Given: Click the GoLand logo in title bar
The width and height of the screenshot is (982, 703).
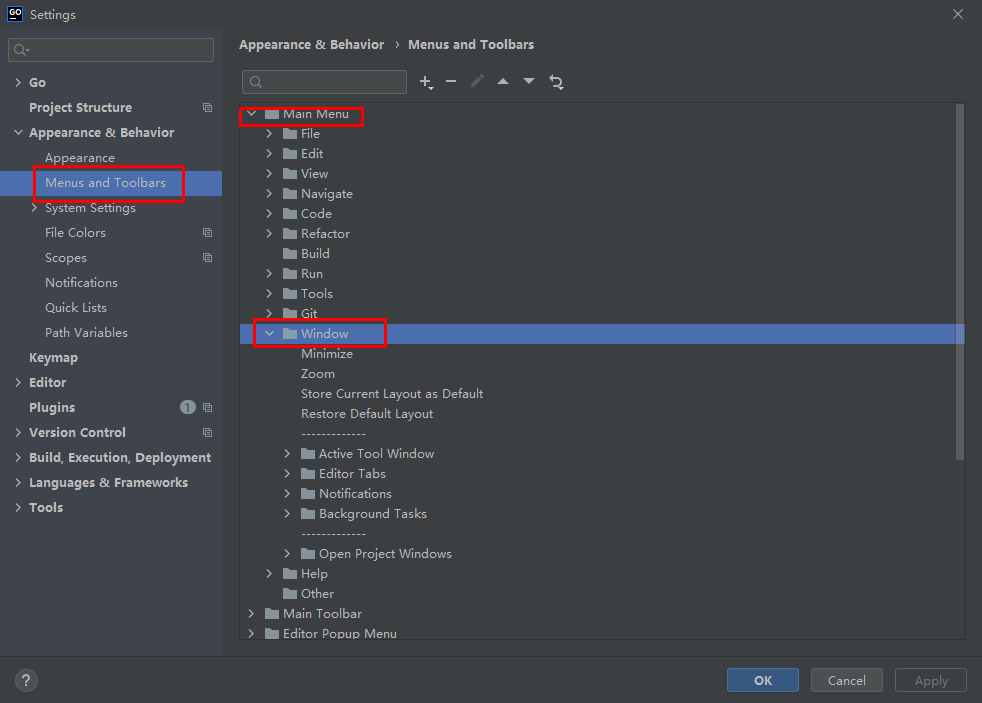Looking at the screenshot, I should pyautogui.click(x=15, y=14).
